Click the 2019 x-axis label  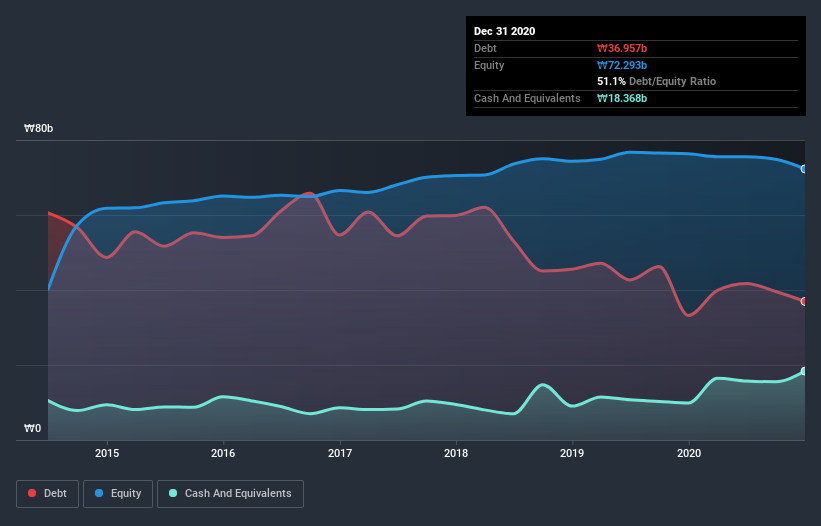[x=572, y=453]
